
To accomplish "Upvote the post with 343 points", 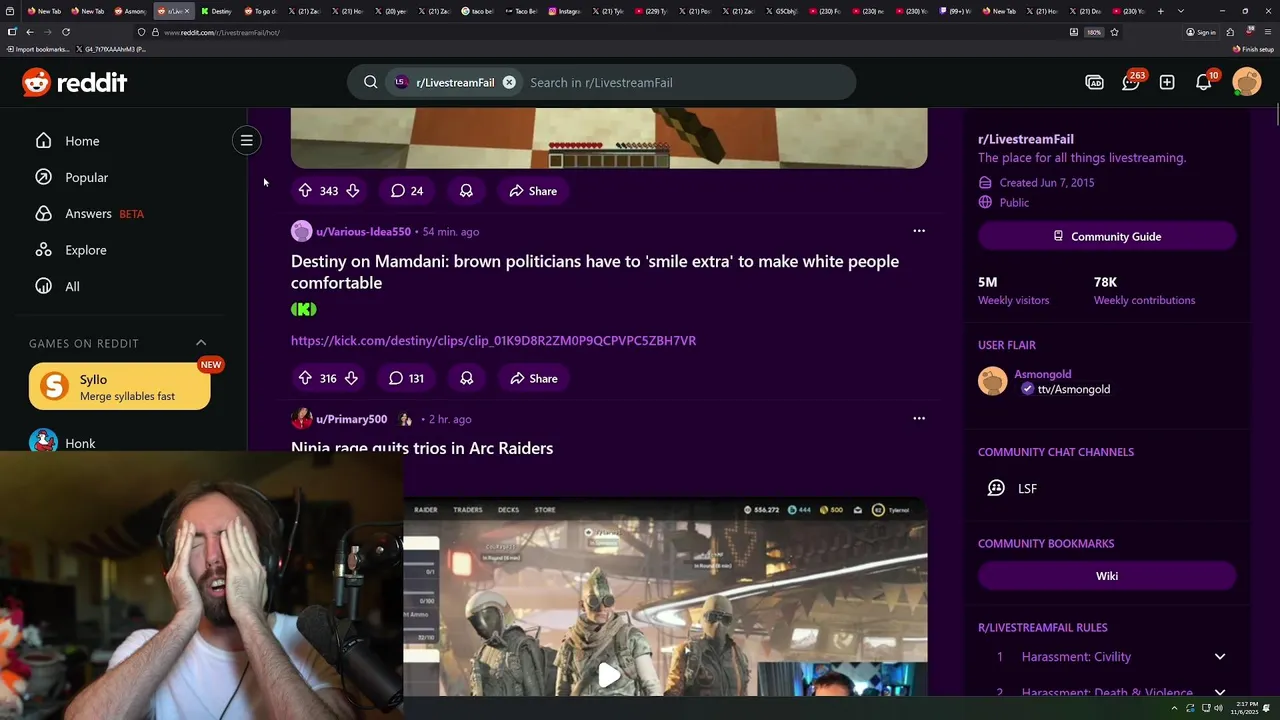I will [305, 190].
